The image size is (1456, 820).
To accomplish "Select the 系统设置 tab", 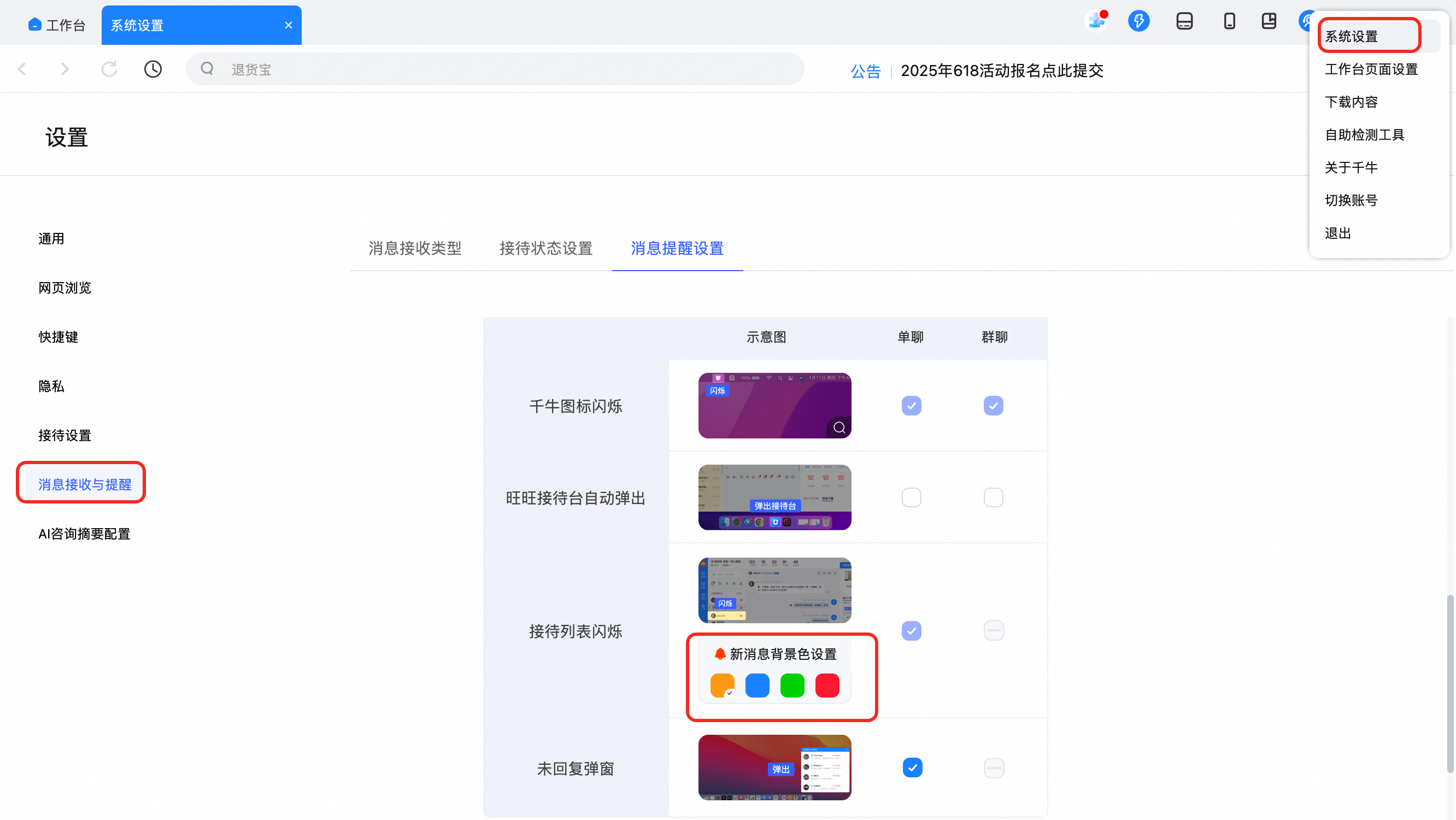I will 201,26.
